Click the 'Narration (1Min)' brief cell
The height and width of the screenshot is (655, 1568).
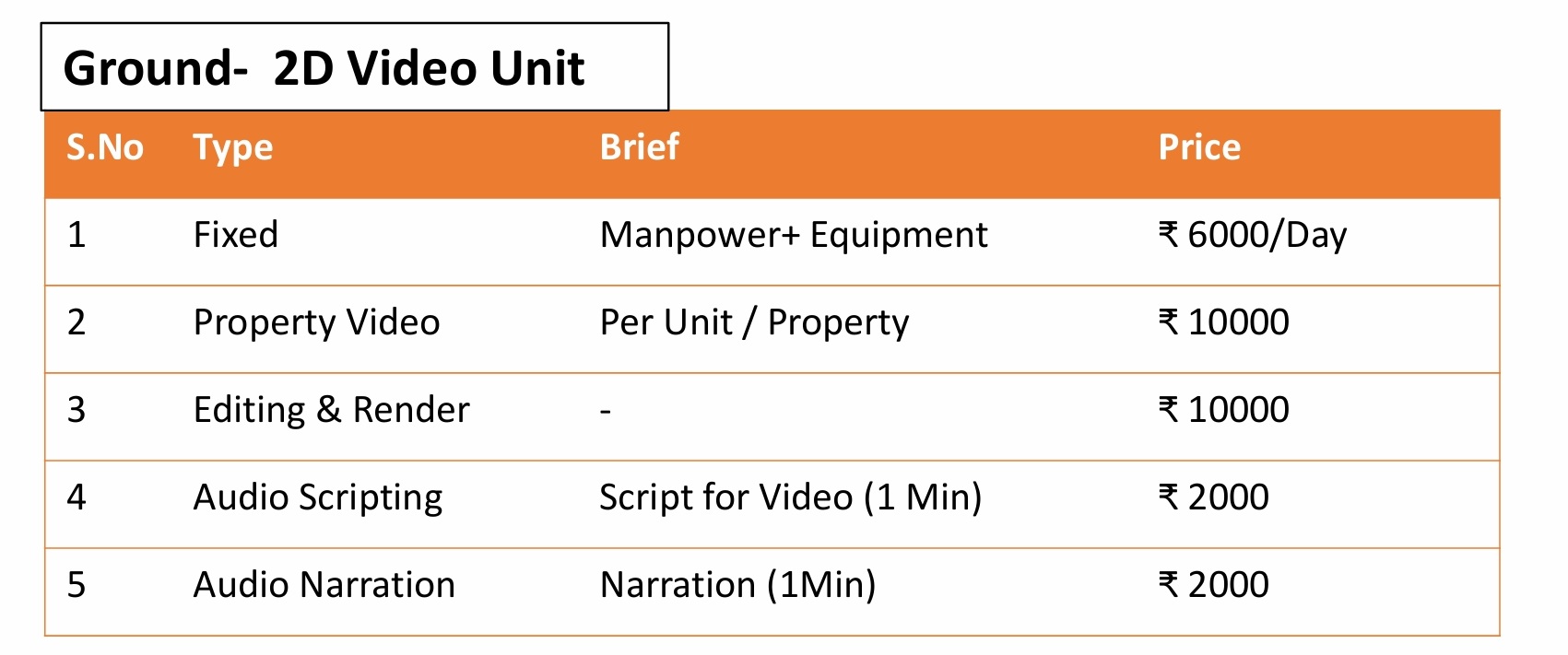coord(737,585)
